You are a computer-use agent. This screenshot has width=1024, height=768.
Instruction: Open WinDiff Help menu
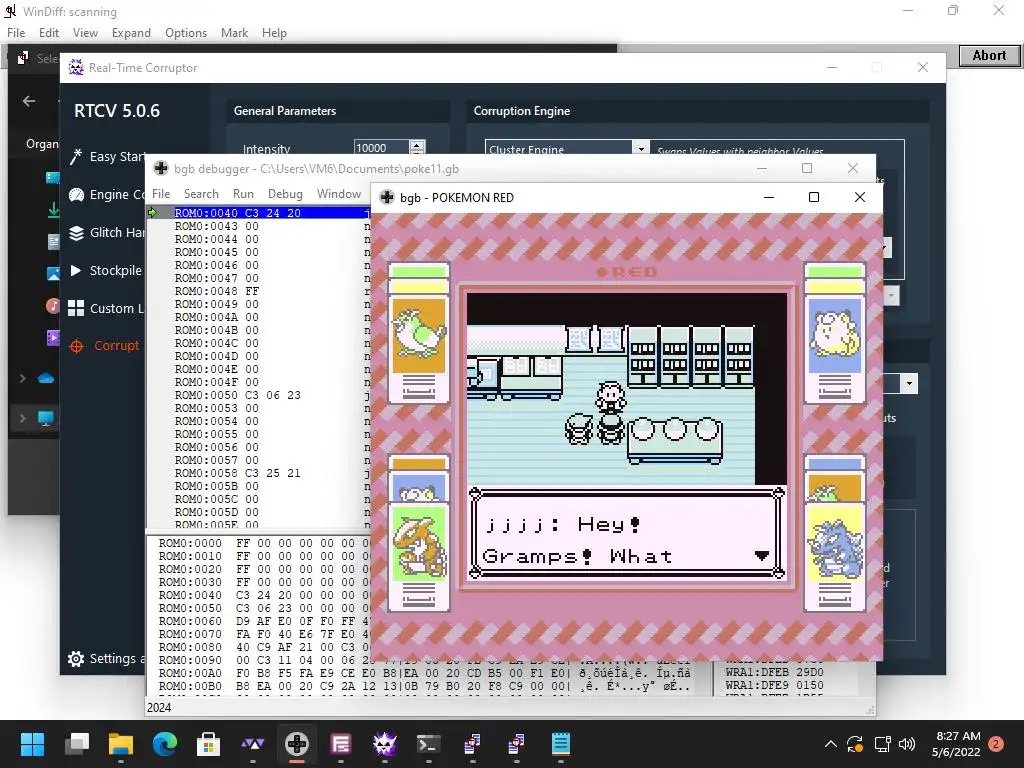tap(274, 33)
